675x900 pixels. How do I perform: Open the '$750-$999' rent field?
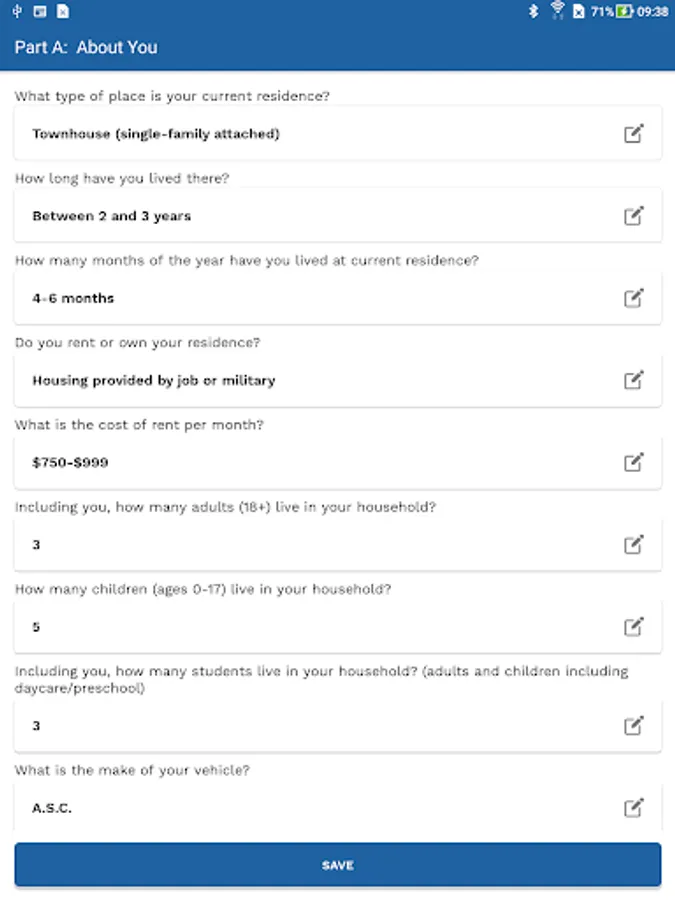[x=300, y=462]
